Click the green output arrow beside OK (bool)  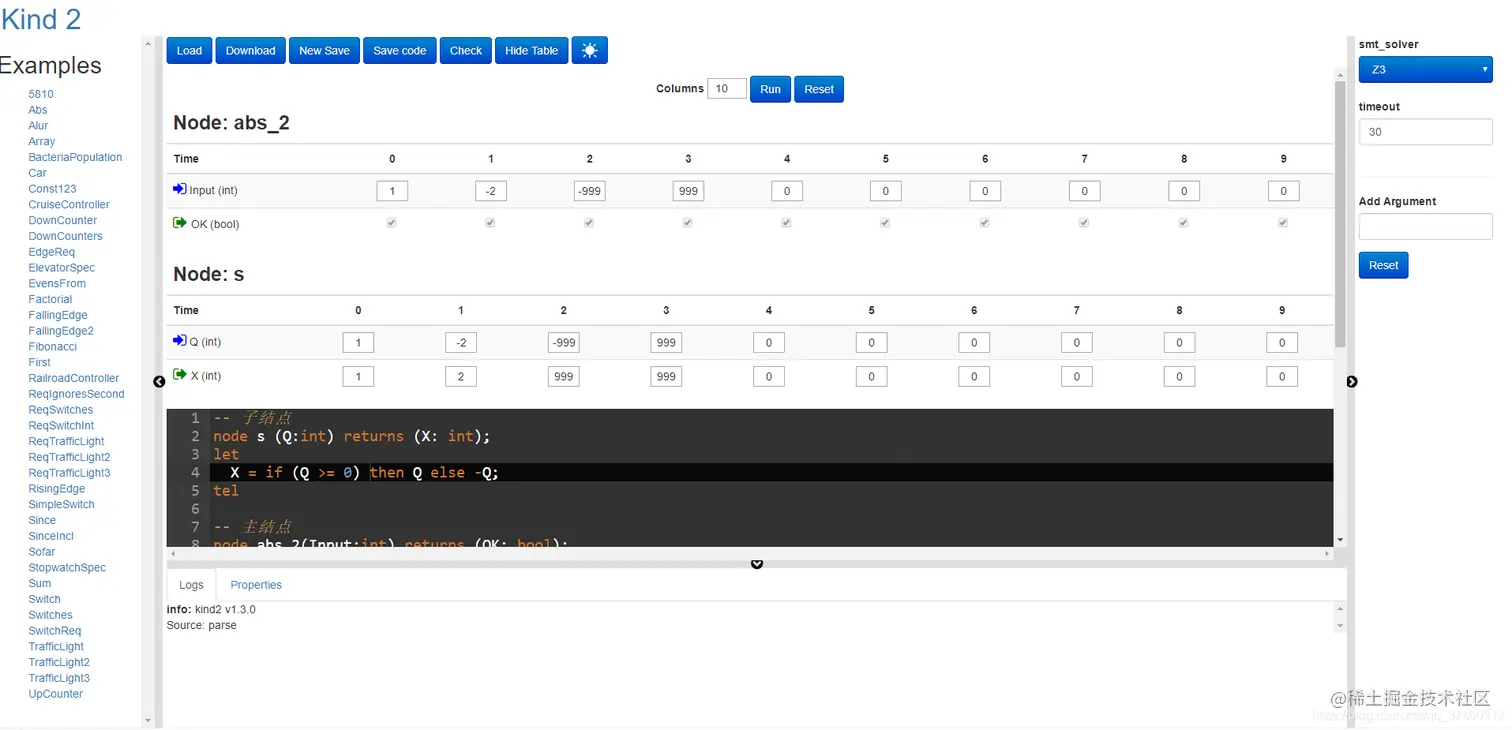click(180, 223)
